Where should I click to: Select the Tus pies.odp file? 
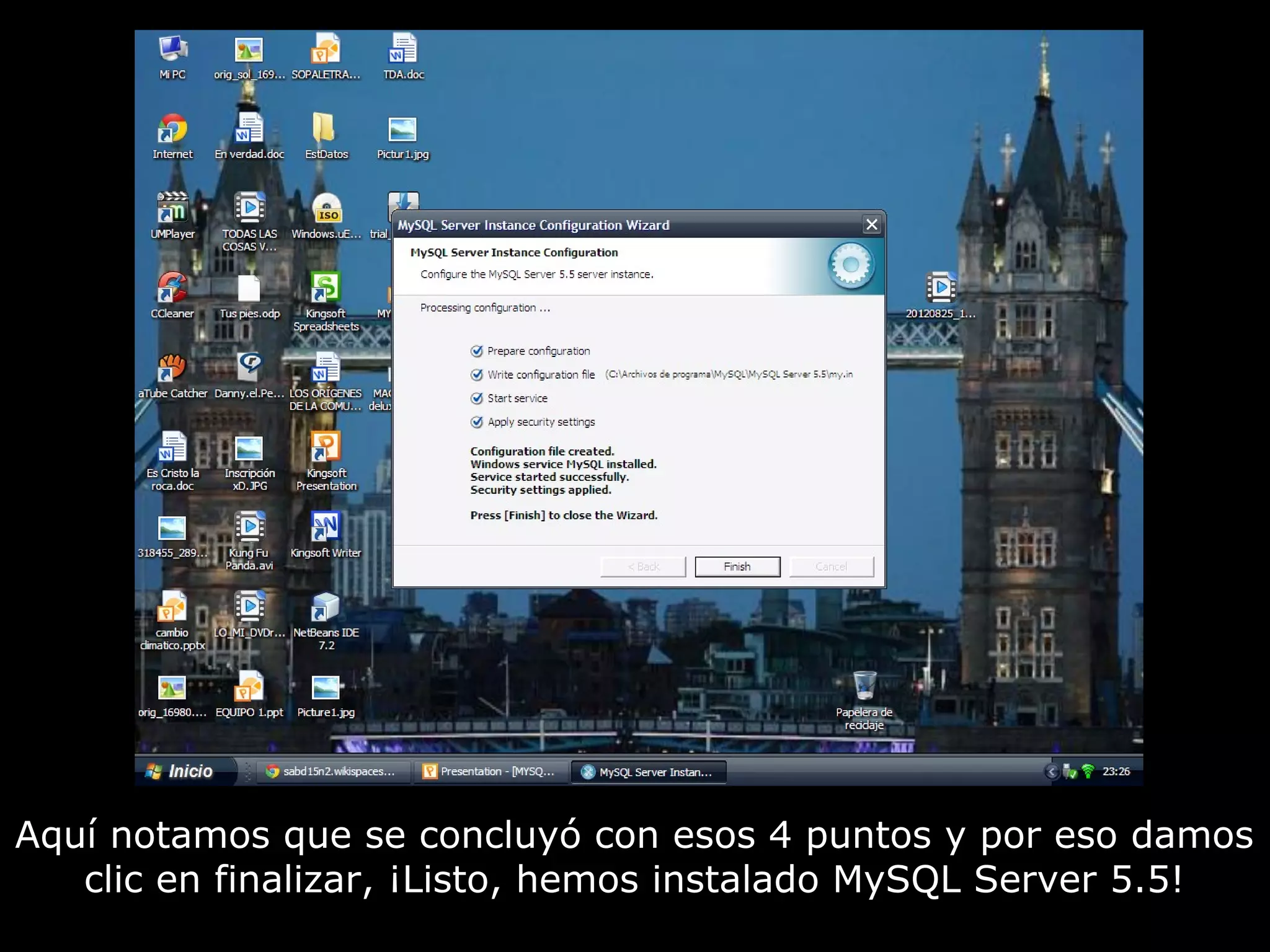[x=249, y=296]
